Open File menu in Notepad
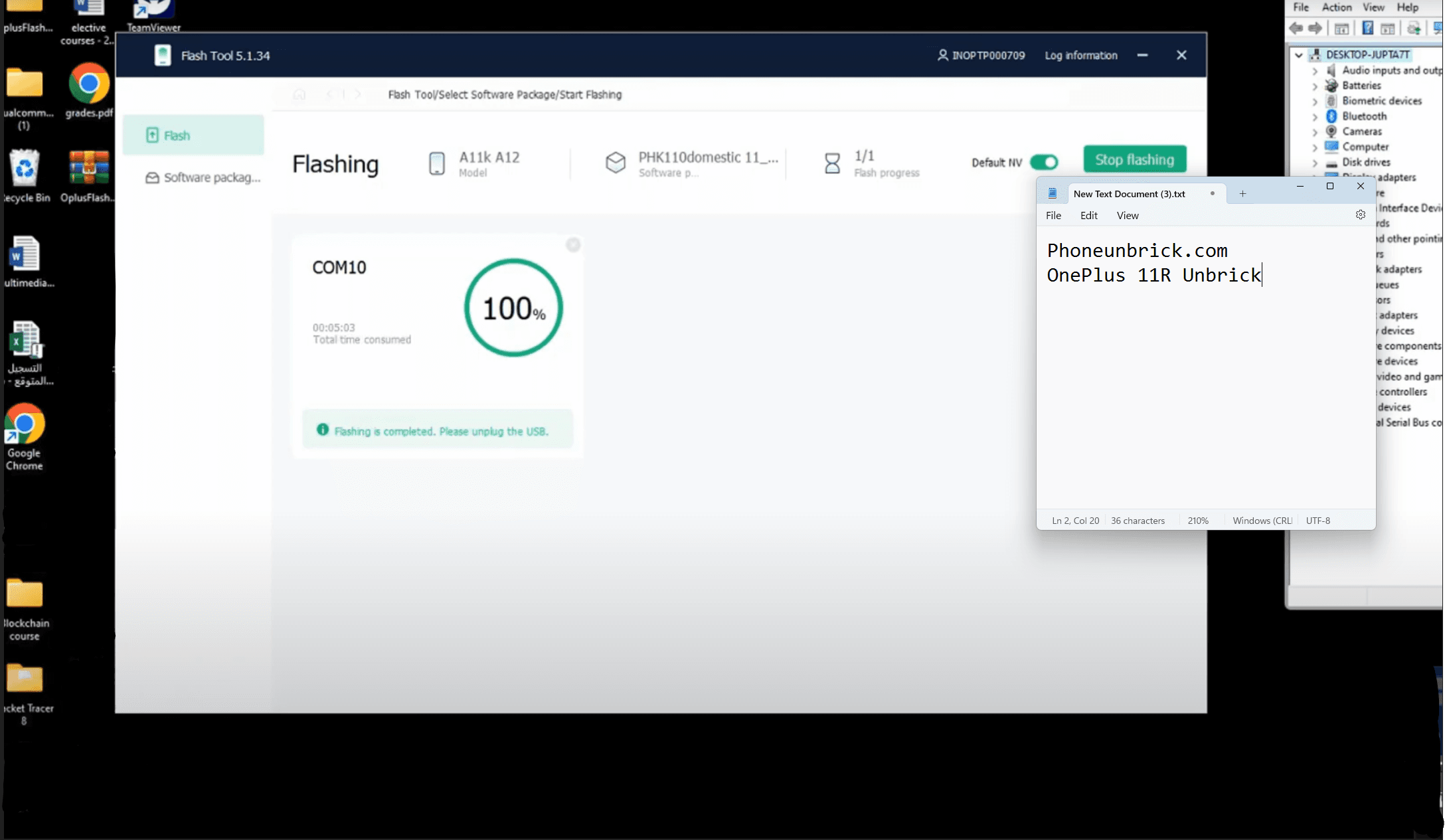 pos(1053,216)
